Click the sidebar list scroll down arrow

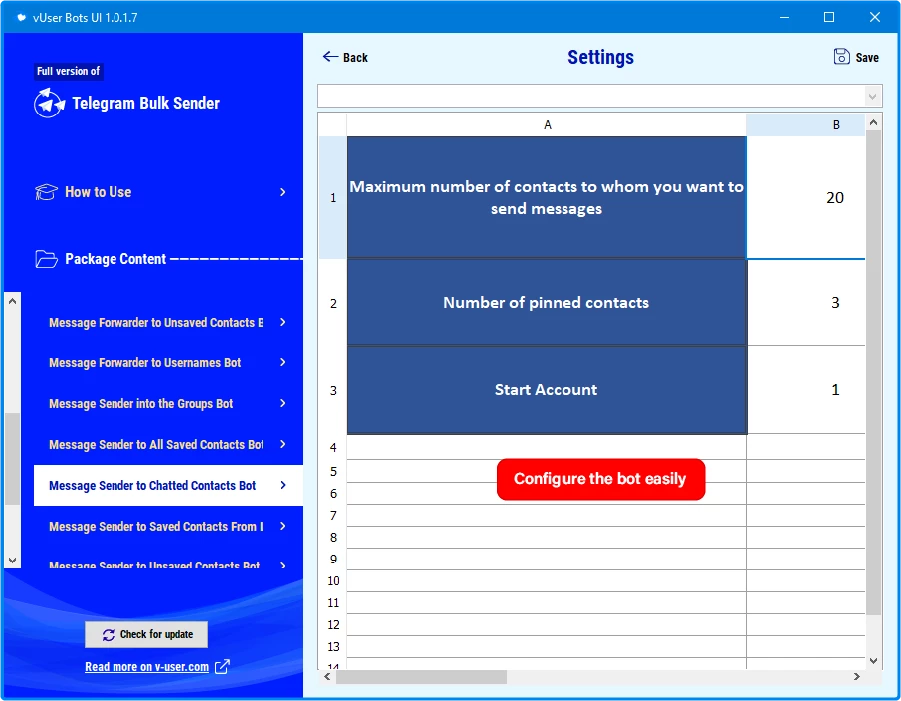point(13,560)
